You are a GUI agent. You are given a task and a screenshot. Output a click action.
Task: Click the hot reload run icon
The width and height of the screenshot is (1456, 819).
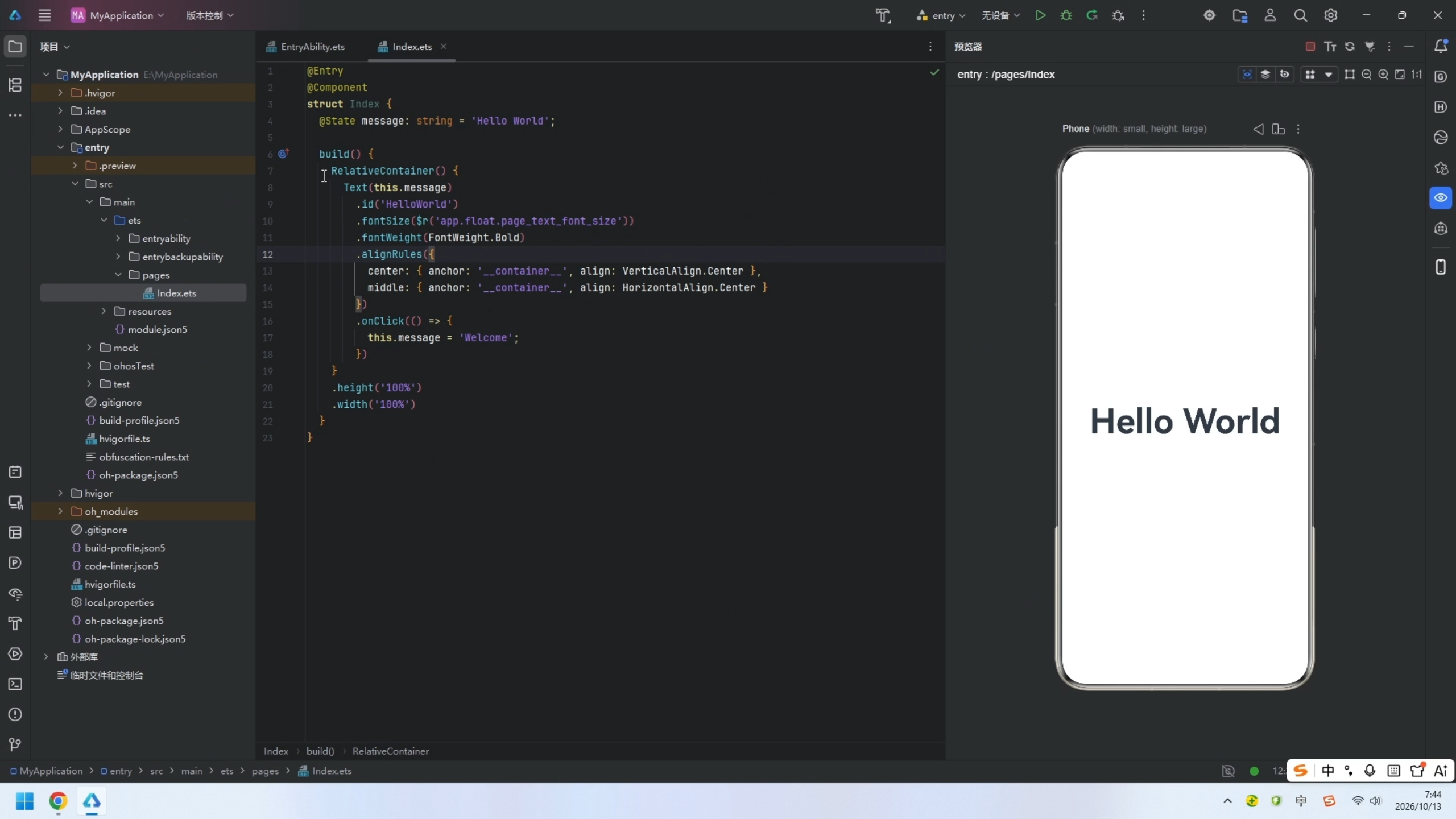coord(1092,15)
